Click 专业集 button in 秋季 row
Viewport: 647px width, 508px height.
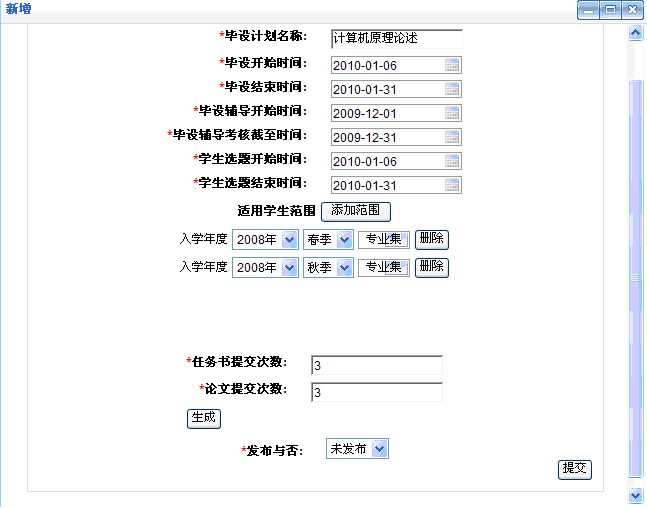(384, 267)
